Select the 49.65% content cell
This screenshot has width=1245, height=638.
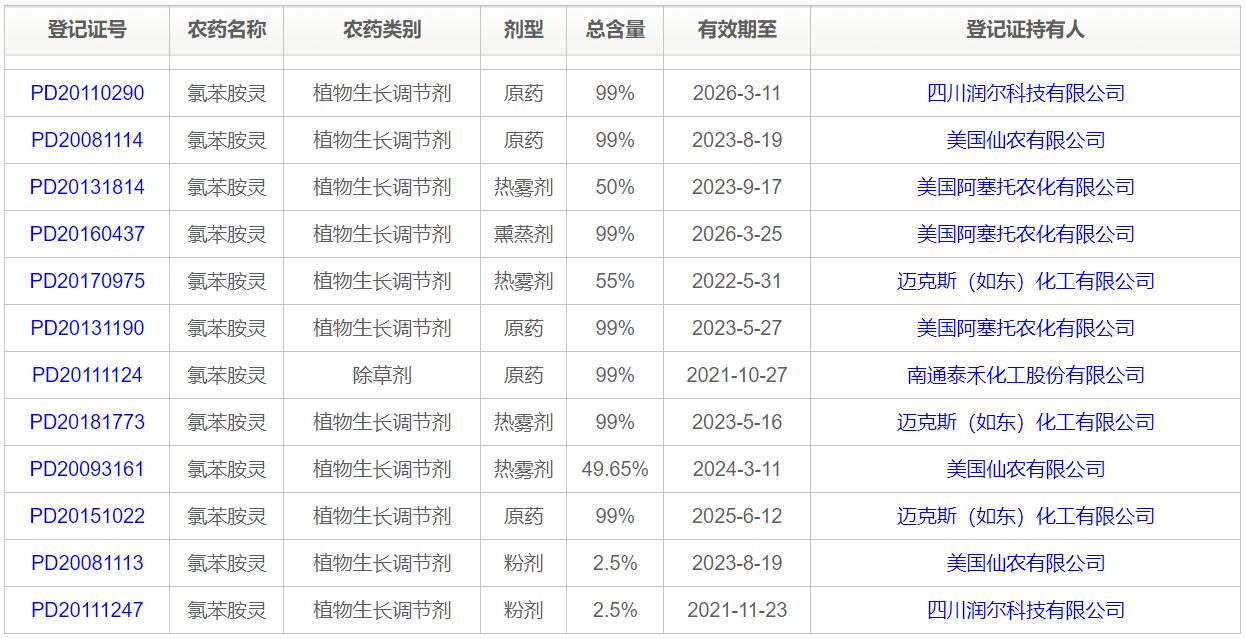point(615,469)
